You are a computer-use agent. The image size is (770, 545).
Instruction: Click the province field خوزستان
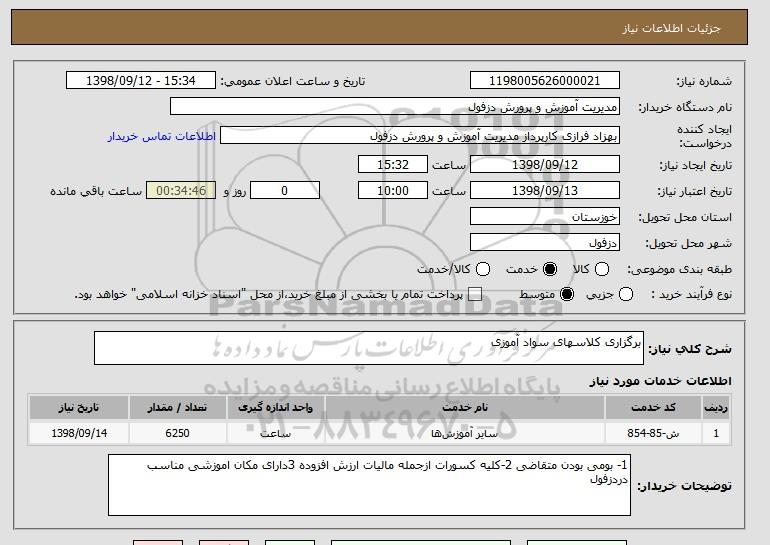click(545, 217)
